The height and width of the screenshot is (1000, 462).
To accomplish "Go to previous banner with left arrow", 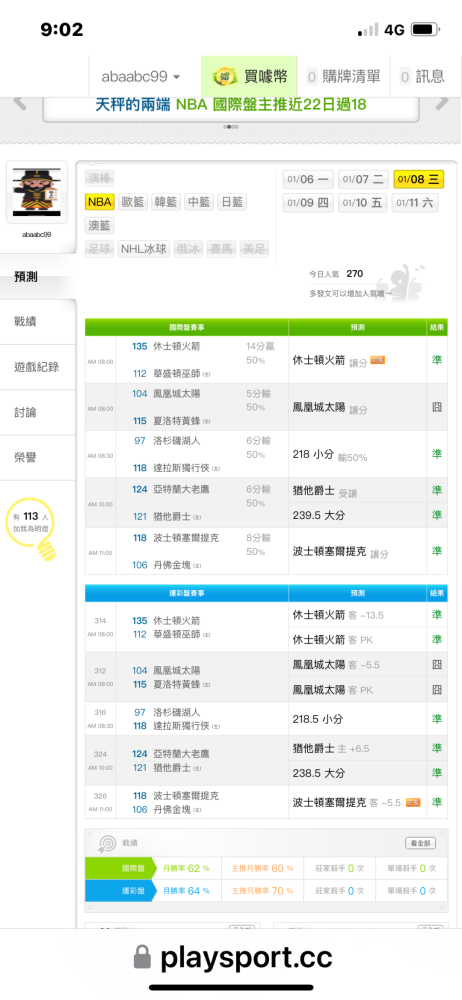I will 20,102.
